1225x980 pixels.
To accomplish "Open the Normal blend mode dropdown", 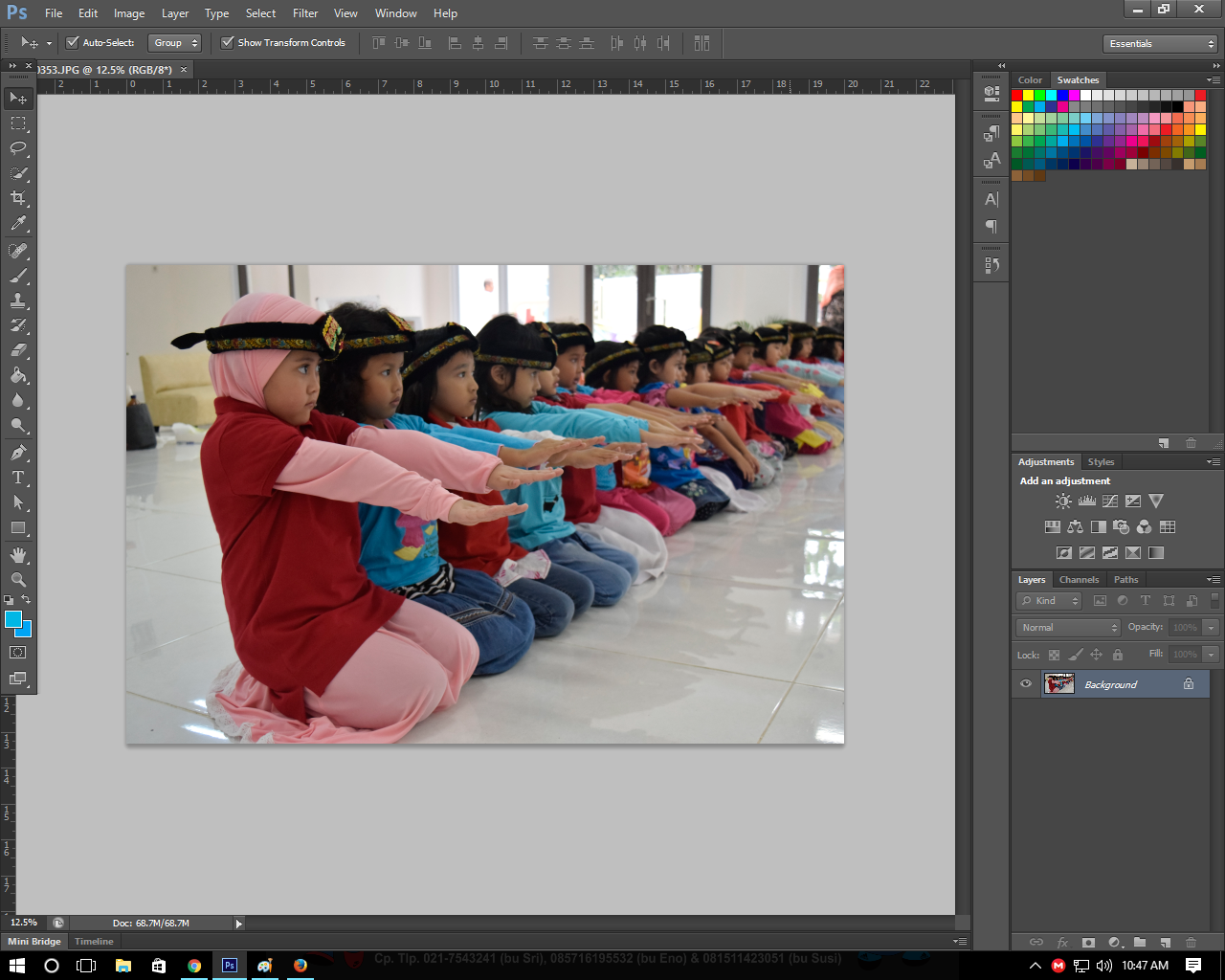I will [1066, 627].
